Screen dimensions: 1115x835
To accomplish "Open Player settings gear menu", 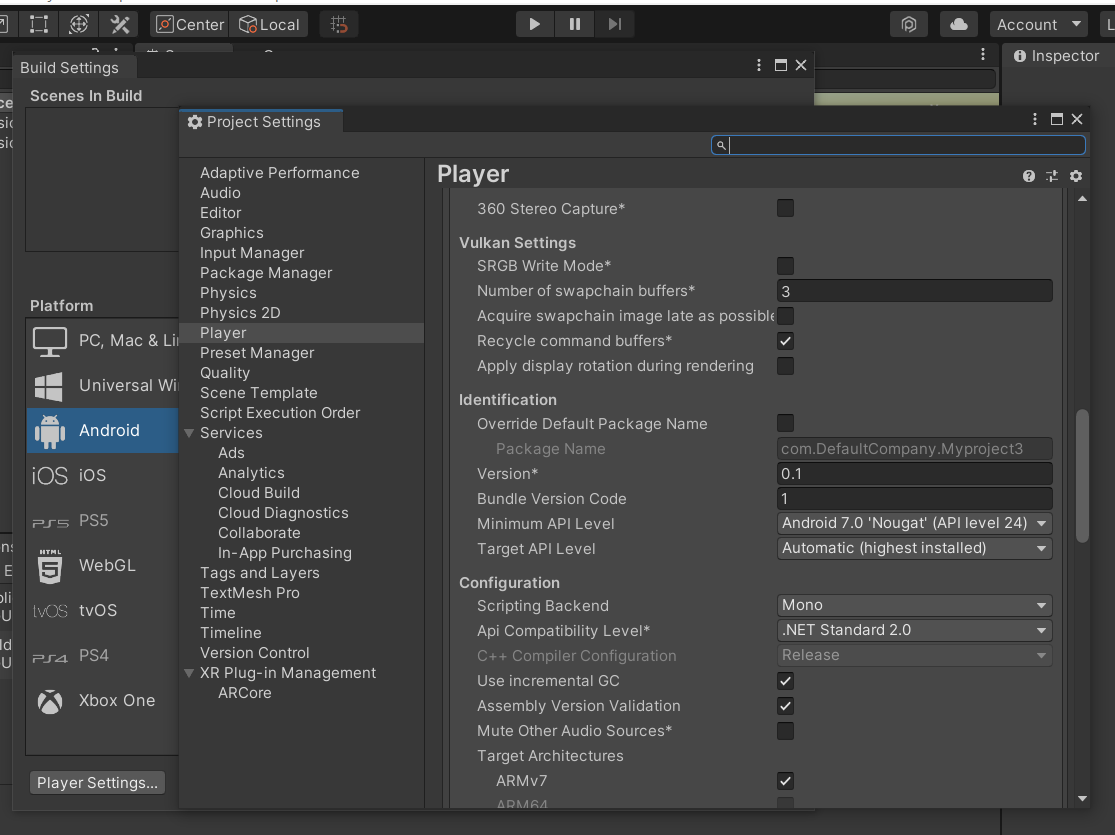I will click(1076, 176).
